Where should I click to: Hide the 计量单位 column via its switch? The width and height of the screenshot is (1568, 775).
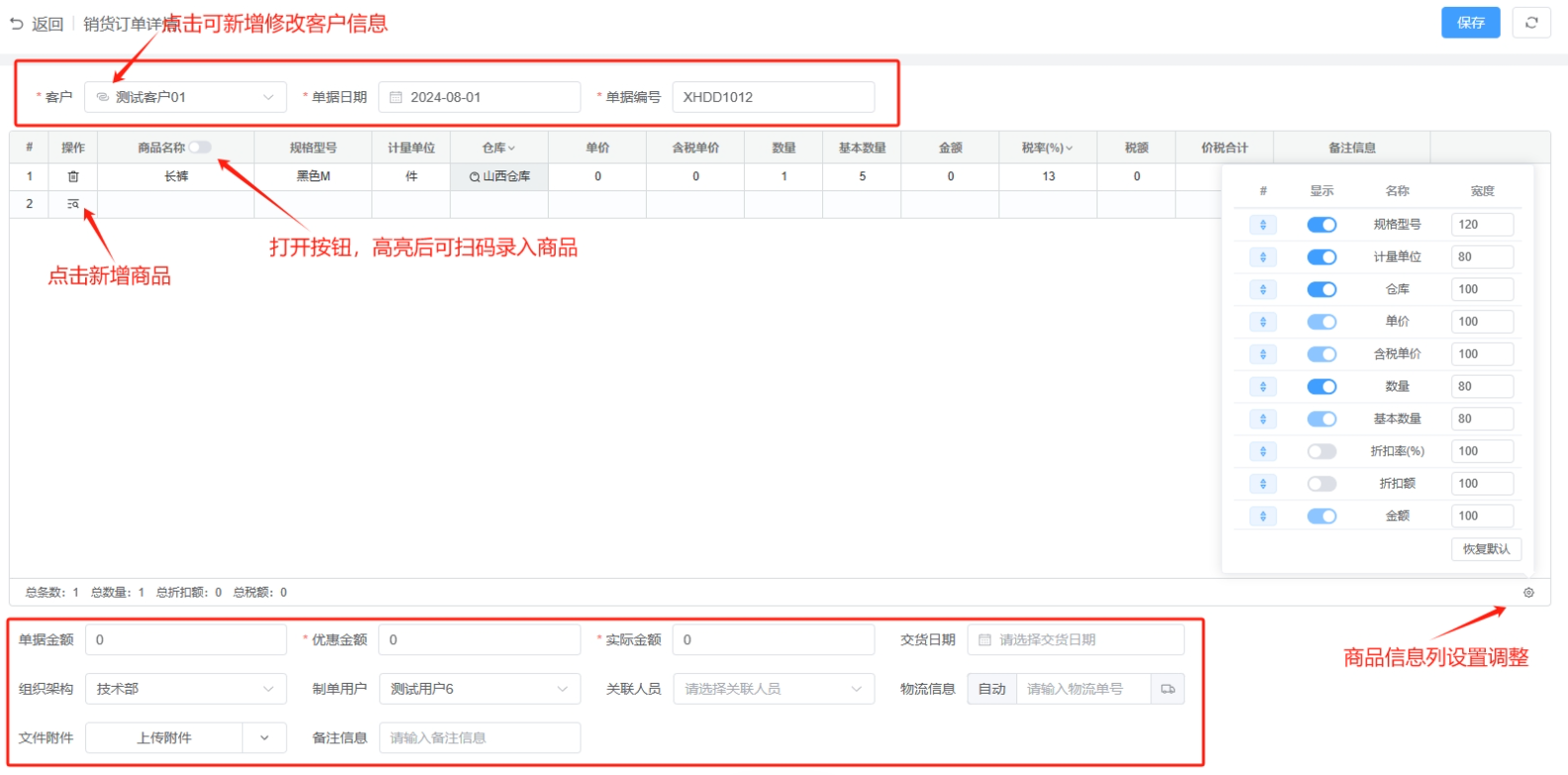(x=1321, y=258)
